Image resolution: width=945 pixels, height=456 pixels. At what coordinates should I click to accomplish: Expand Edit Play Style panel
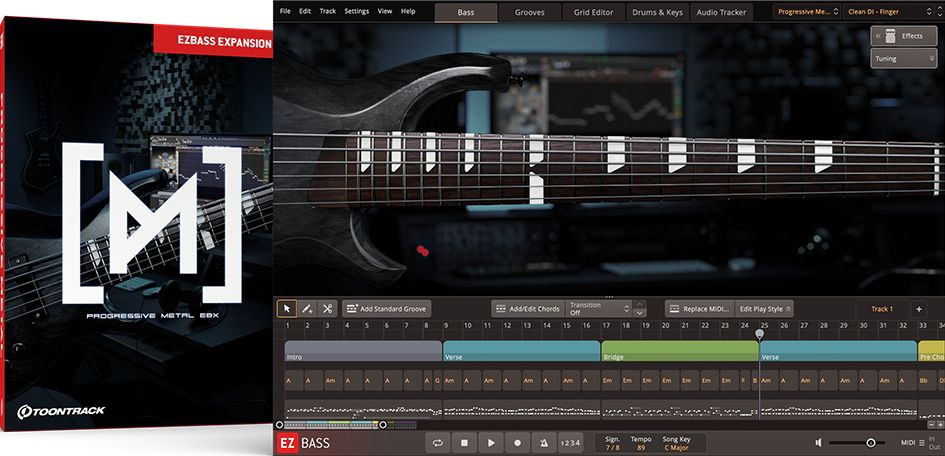tap(765, 308)
